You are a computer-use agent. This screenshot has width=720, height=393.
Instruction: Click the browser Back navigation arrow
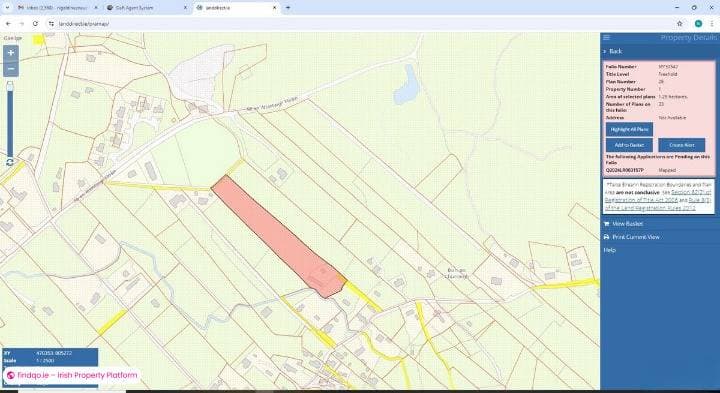(x=8, y=23)
